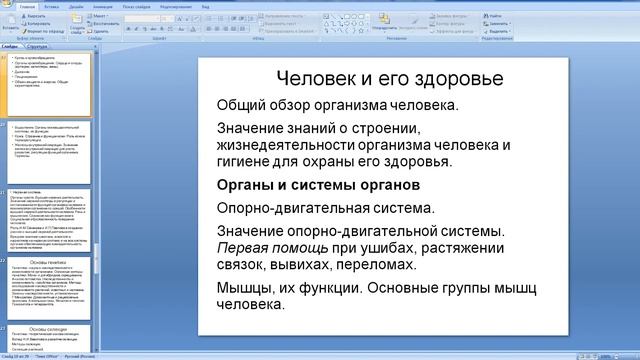Viewport: 640px width, 360px height.
Task: Open Quick Styles (Экспресс-стили) gallery
Action: point(413,23)
